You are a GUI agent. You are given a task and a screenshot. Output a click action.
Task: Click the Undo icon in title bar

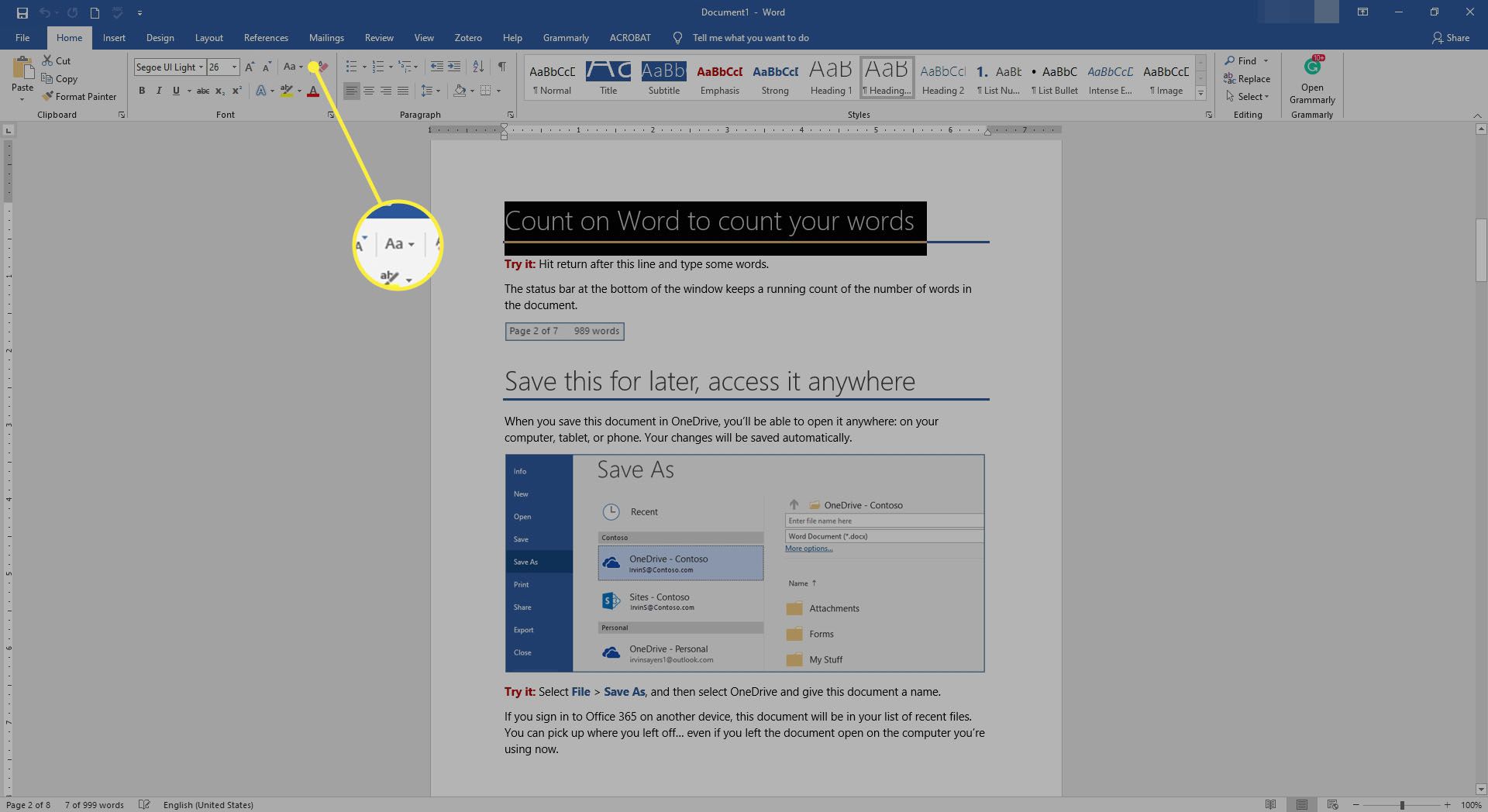tap(45, 12)
